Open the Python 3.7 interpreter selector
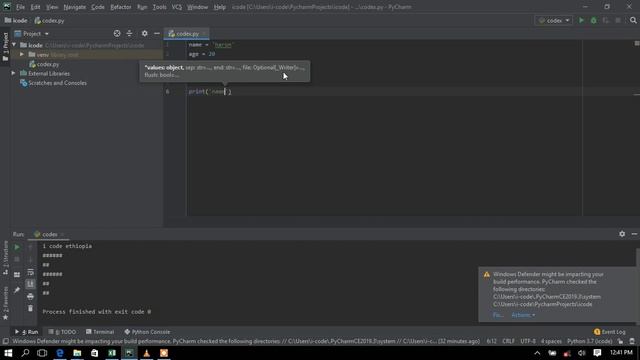This screenshot has height=360, width=640. click(589, 341)
